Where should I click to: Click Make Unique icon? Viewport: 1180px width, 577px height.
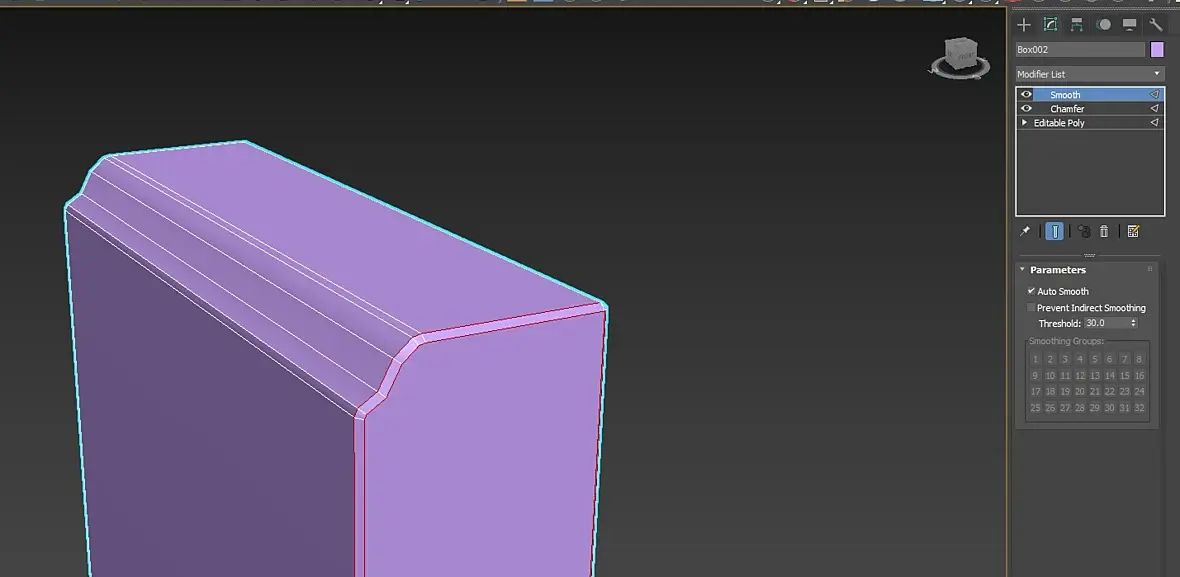(x=1084, y=232)
